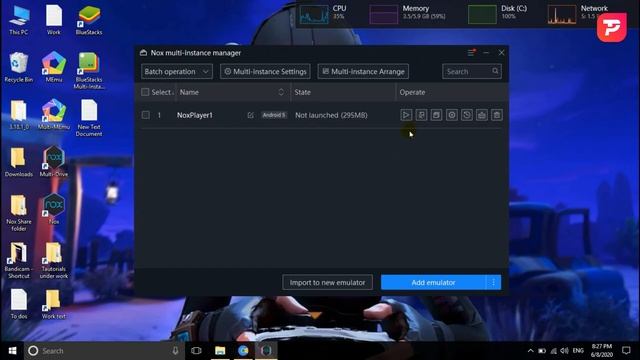The height and width of the screenshot is (360, 640).
Task: Select the NoxPlayer1 name text
Action: [x=195, y=115]
